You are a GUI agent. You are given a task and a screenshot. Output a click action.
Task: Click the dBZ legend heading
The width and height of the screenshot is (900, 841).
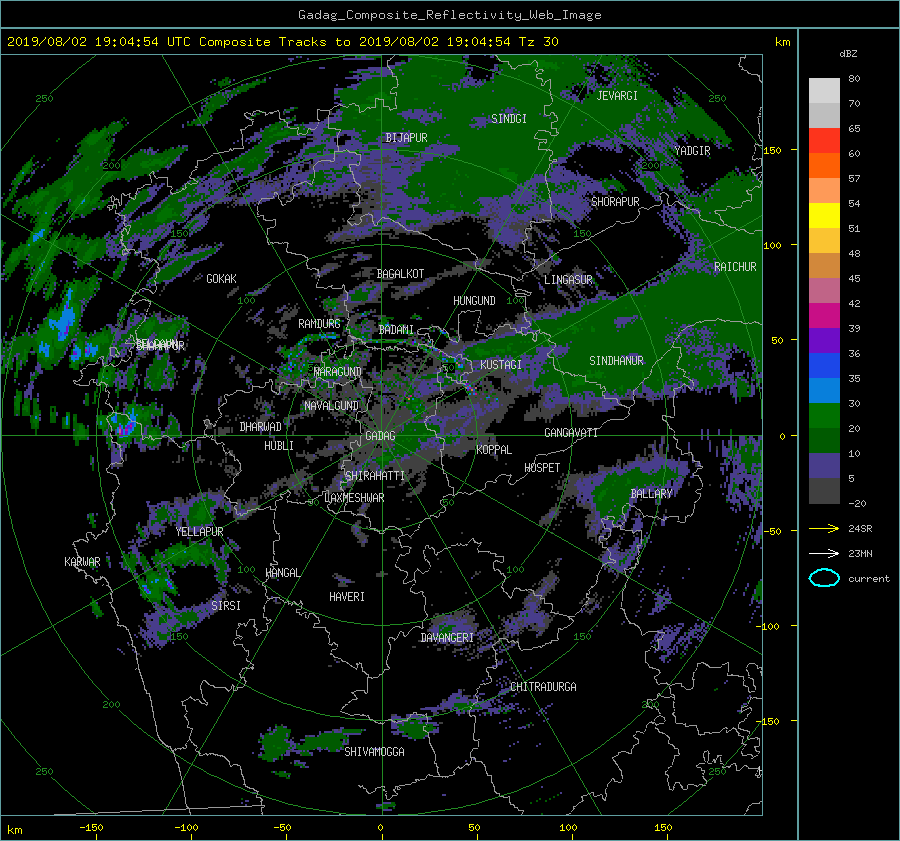848,54
